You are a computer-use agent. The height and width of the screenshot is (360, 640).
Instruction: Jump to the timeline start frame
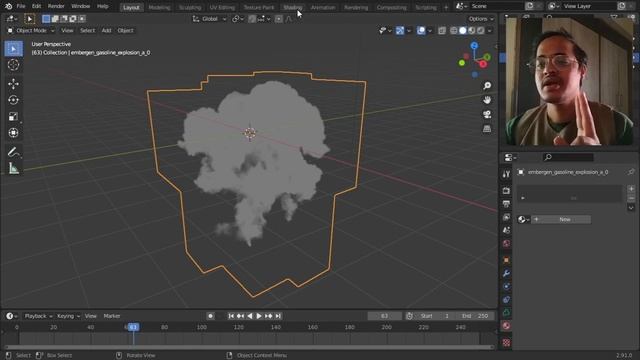[x=231, y=316]
